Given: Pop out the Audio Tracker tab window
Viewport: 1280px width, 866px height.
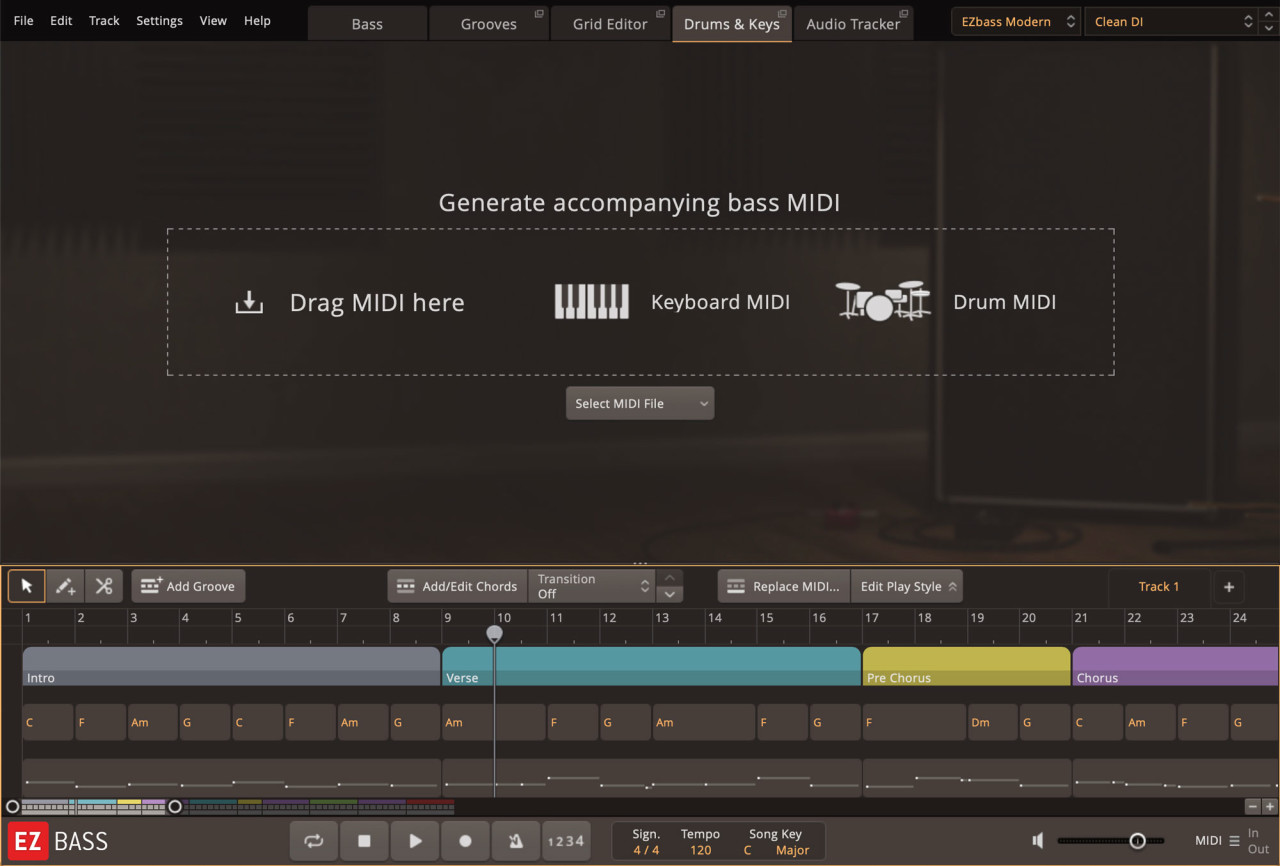Looking at the screenshot, I should point(904,14).
